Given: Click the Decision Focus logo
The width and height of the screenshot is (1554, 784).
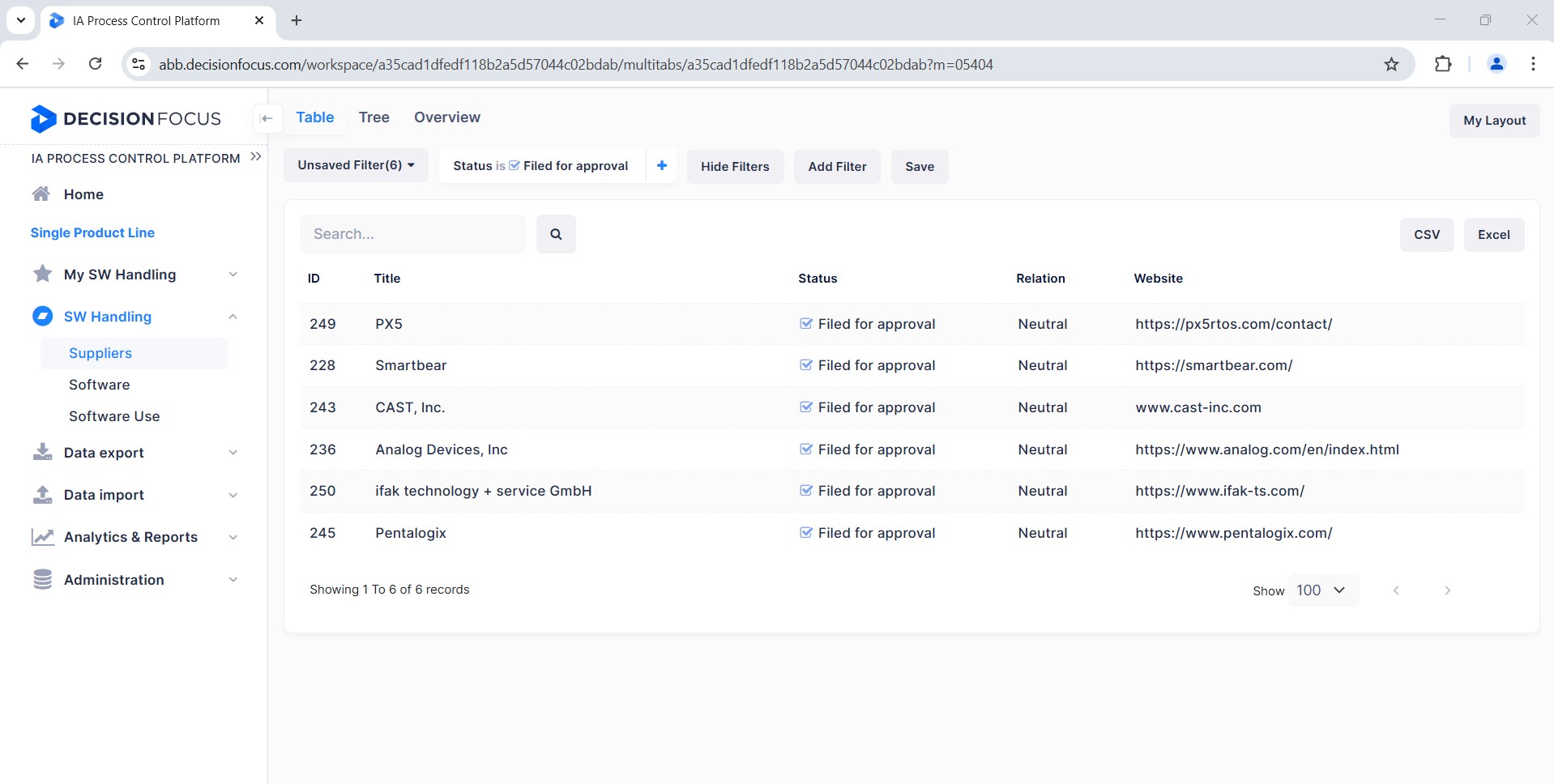Looking at the screenshot, I should [x=126, y=119].
